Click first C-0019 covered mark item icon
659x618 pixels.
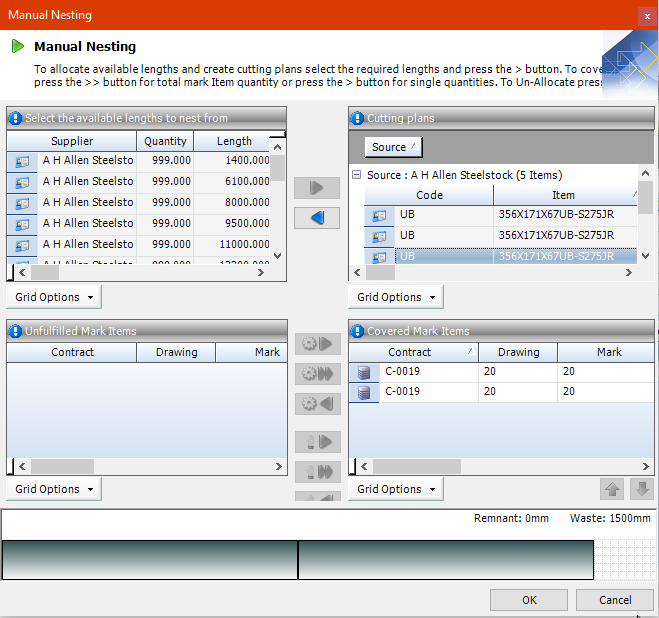364,372
